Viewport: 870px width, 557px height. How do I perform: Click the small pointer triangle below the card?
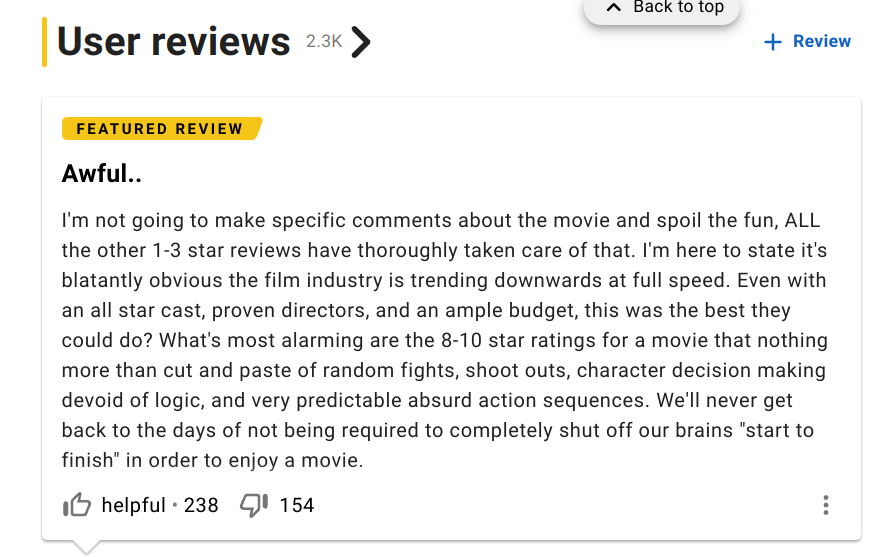86,546
